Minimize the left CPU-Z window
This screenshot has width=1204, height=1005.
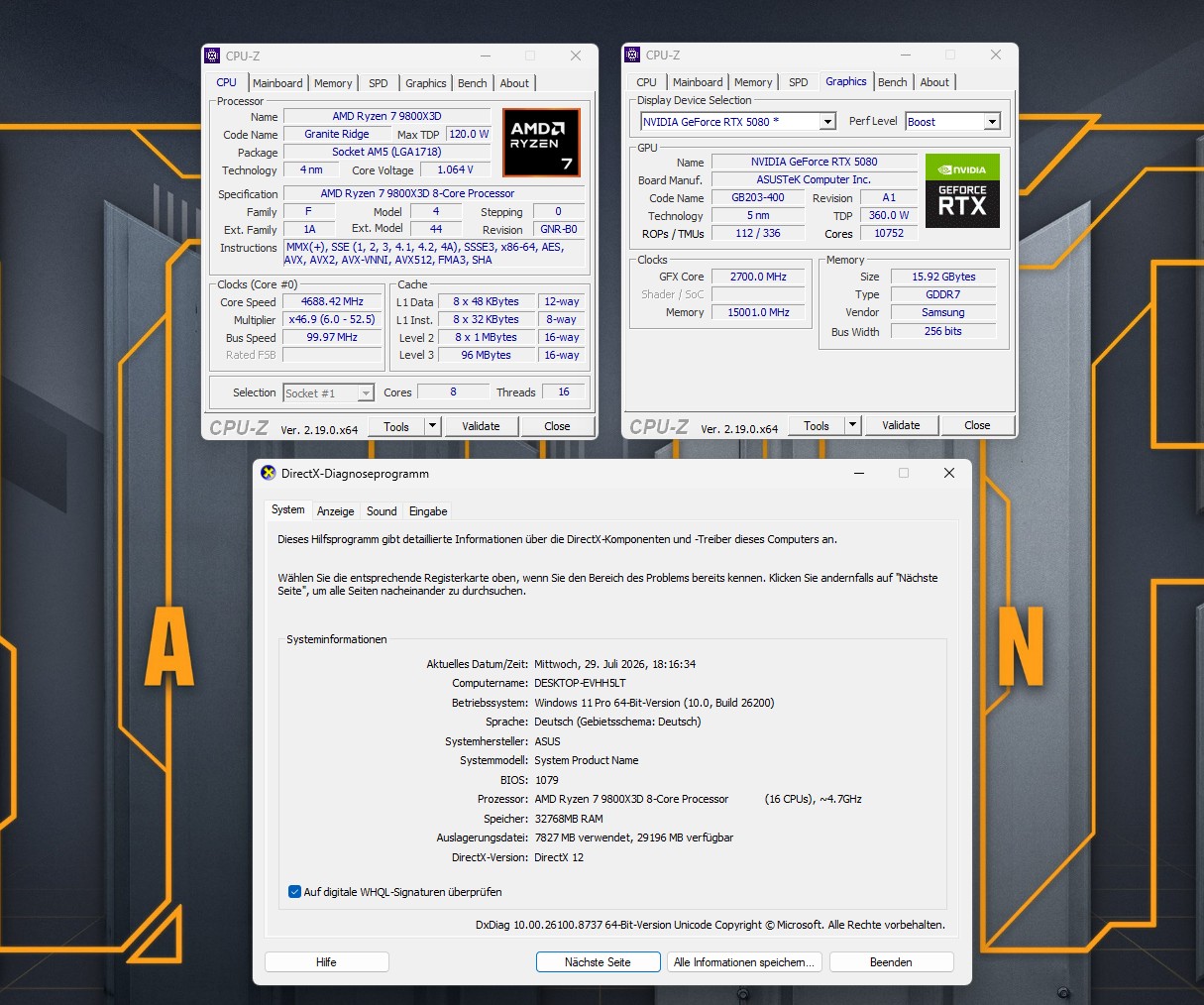[x=486, y=56]
